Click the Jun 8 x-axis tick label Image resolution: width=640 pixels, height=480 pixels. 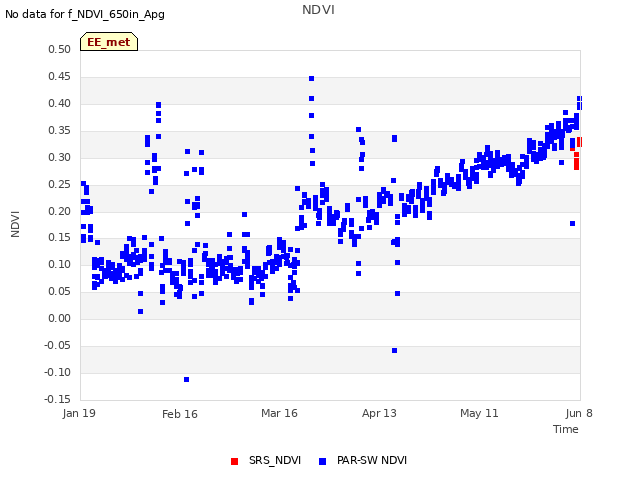579,413
